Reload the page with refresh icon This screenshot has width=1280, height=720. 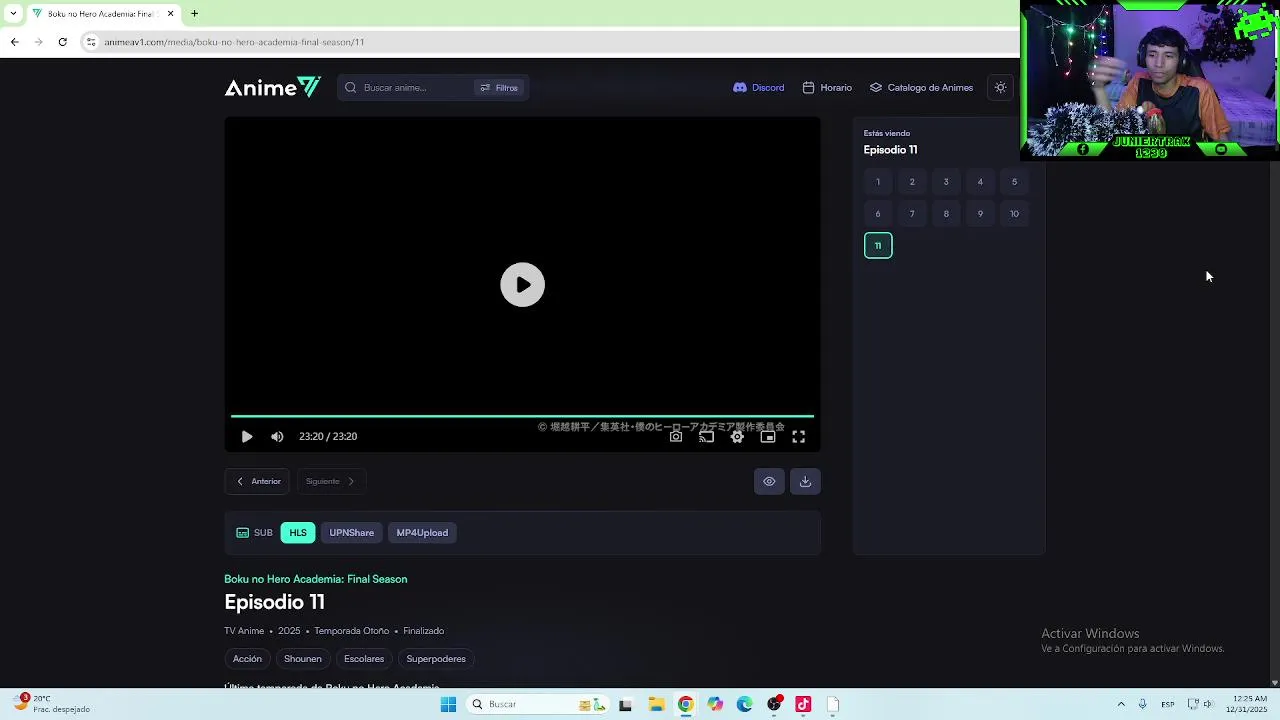pyautogui.click(x=62, y=42)
